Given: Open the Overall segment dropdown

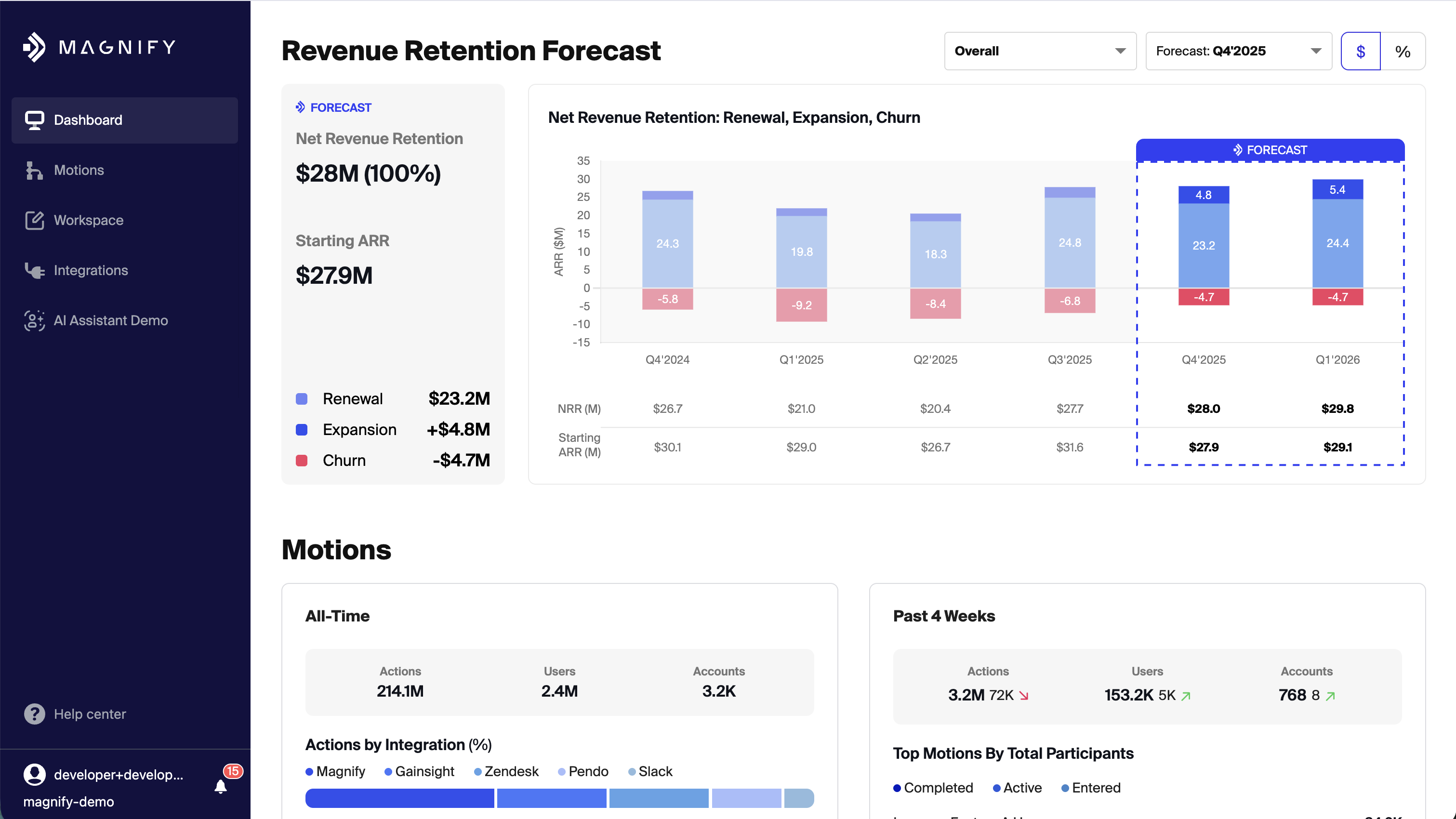Looking at the screenshot, I should [x=1039, y=52].
